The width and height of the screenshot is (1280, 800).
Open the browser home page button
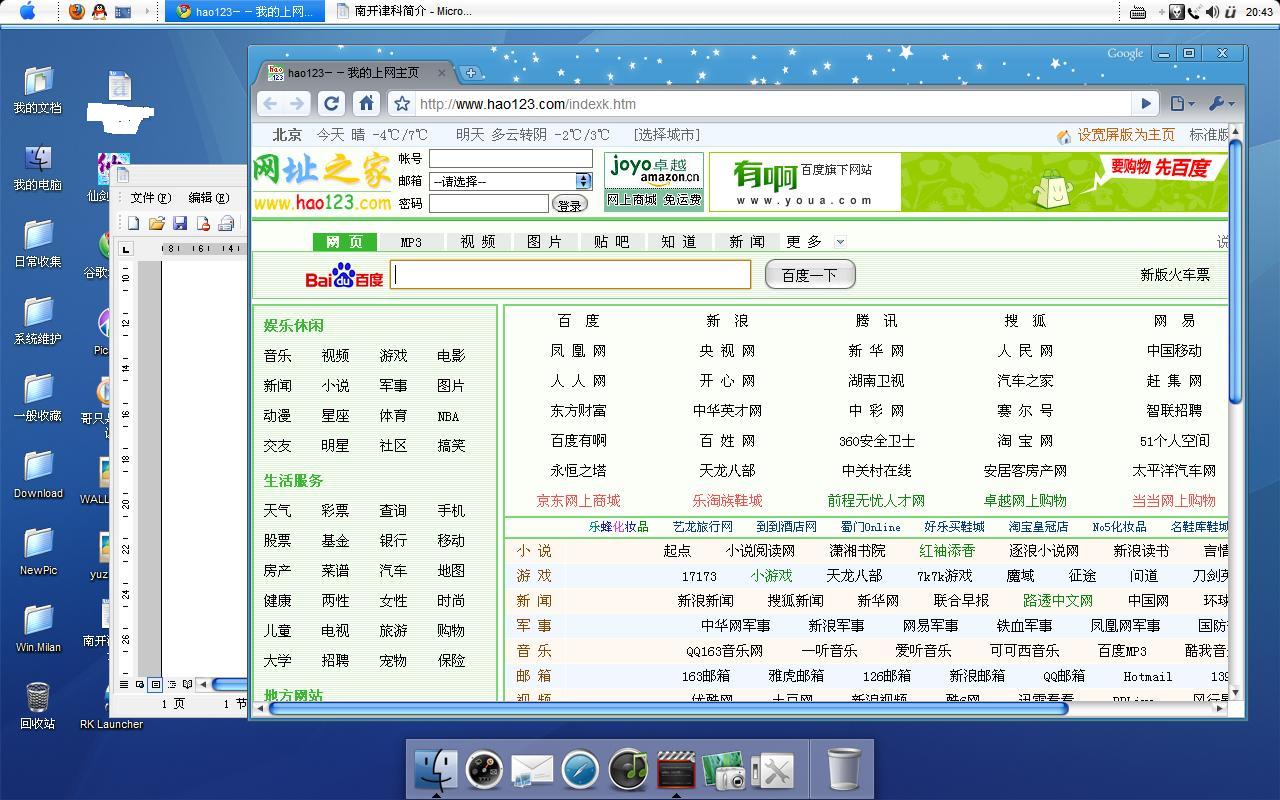coord(366,103)
